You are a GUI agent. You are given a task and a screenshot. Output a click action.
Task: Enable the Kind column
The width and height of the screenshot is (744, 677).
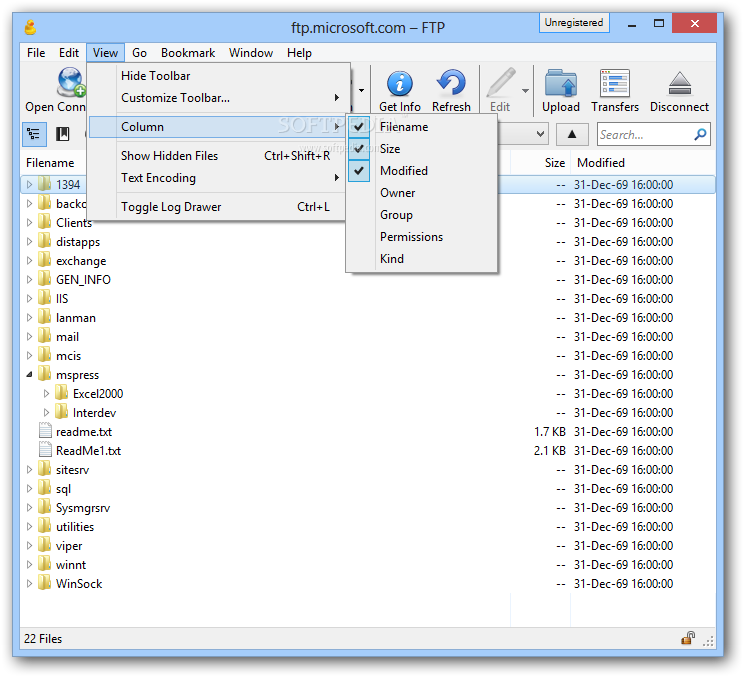[422, 259]
